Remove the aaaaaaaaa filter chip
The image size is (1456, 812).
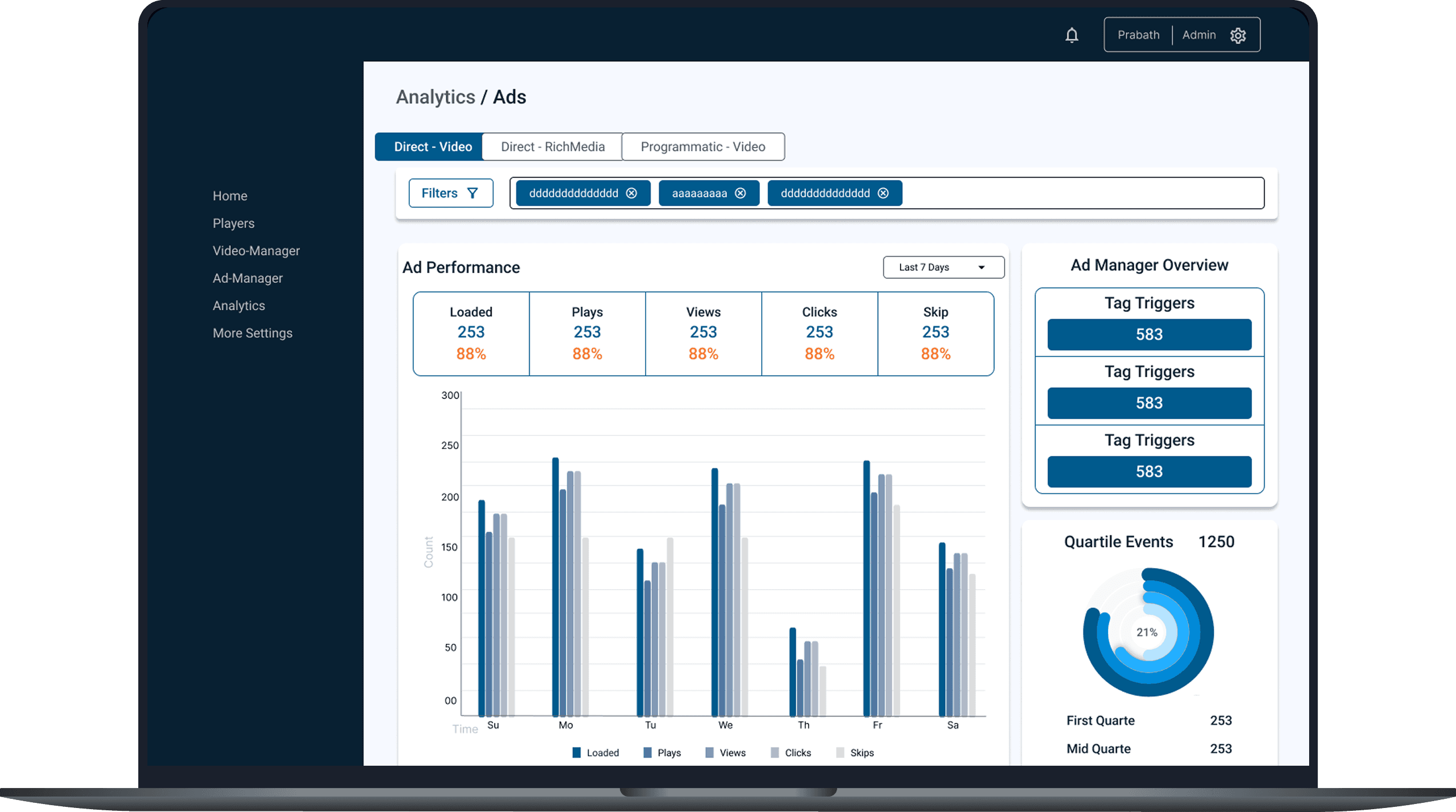tap(740, 193)
